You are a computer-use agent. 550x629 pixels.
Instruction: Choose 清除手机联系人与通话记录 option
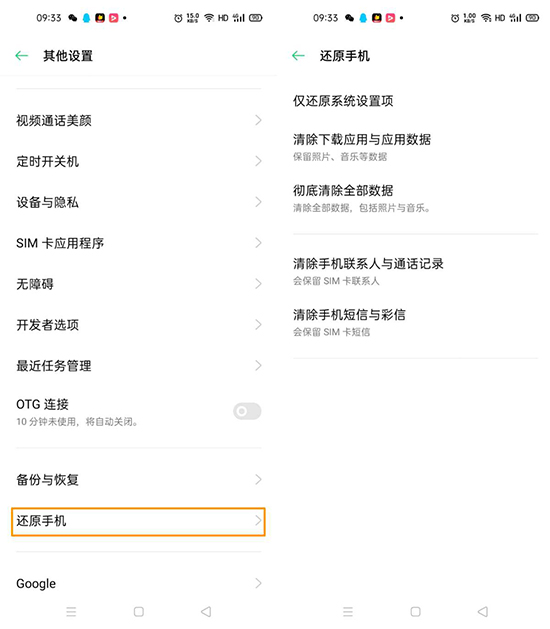pyautogui.click(x=415, y=271)
